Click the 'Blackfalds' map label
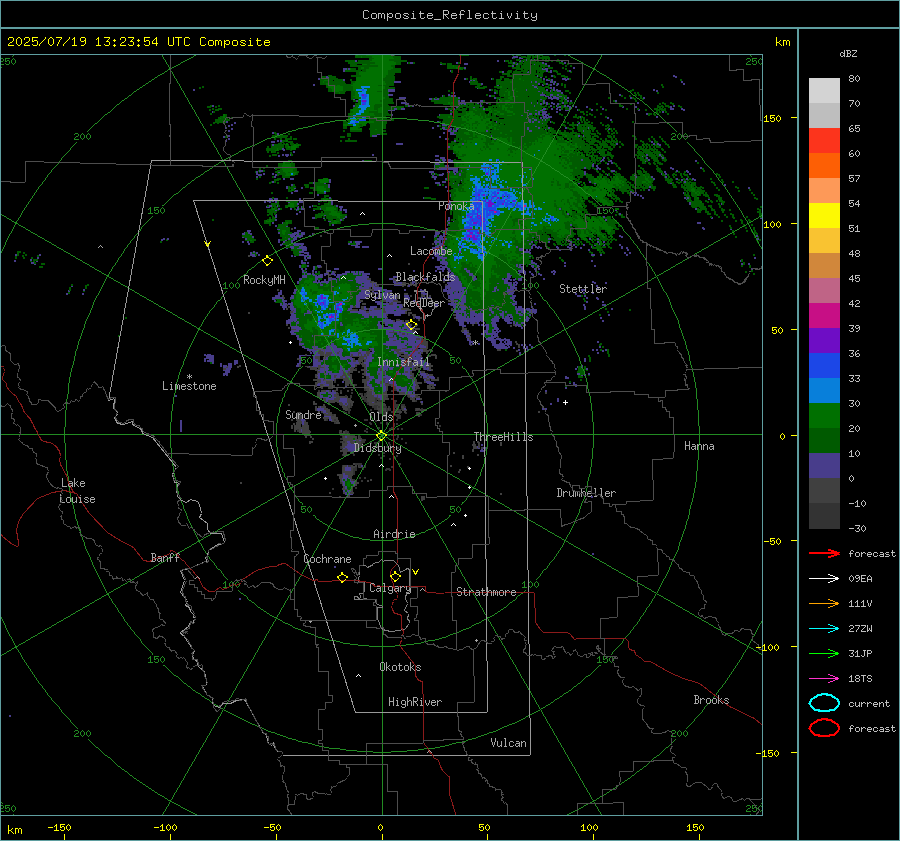 tap(425, 277)
